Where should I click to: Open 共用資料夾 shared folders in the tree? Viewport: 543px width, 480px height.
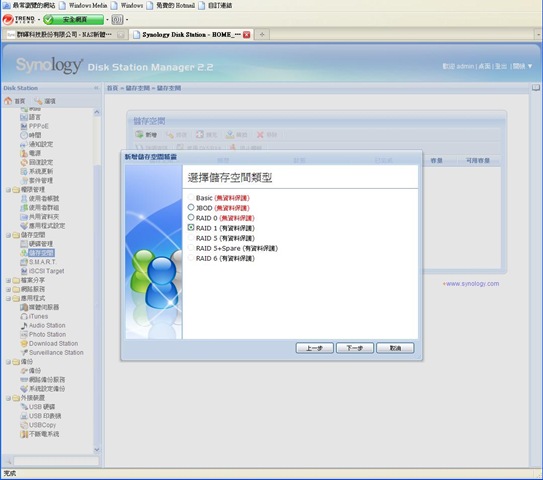coord(40,216)
